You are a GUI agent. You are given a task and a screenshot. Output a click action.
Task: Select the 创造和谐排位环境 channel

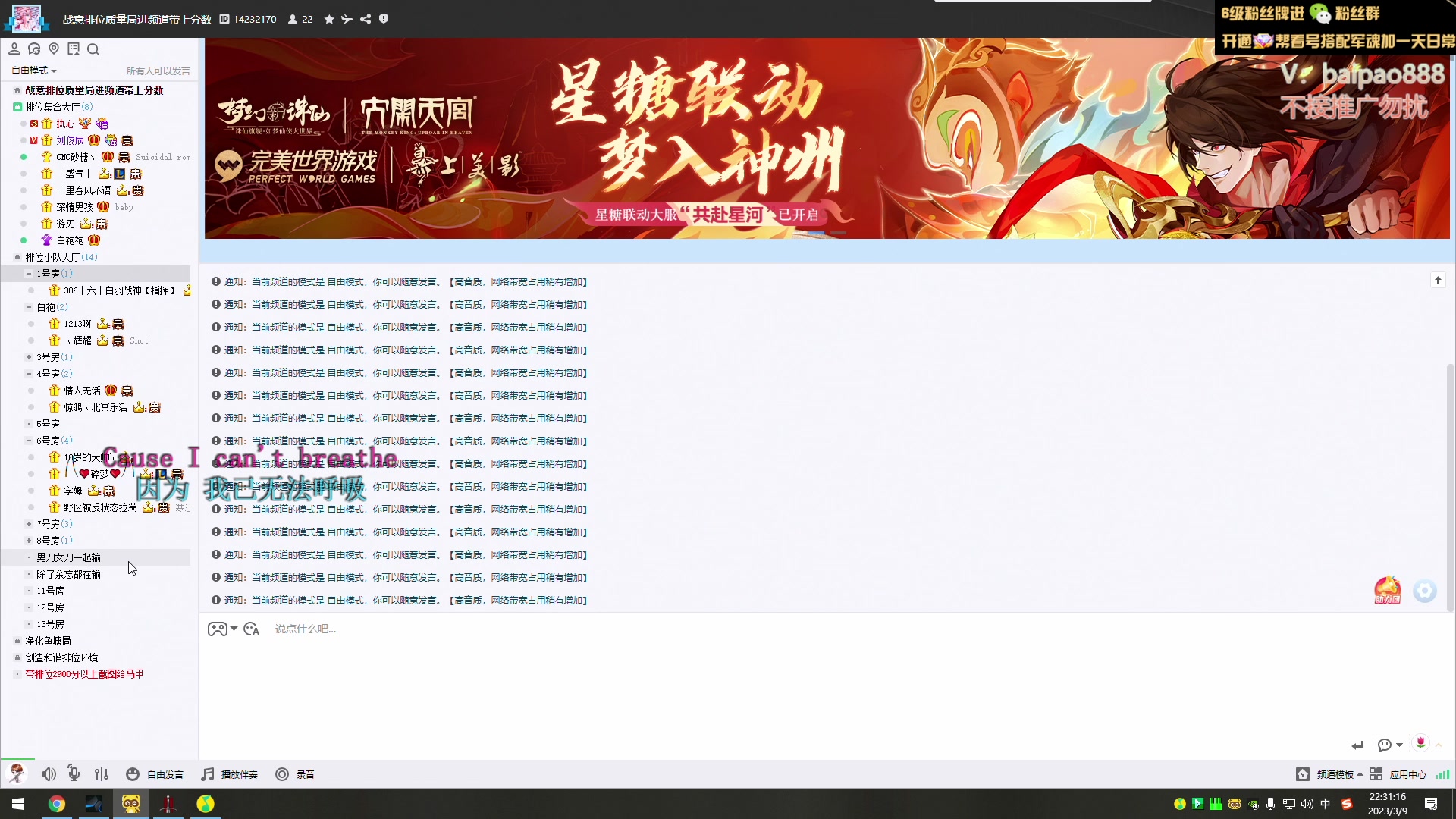tap(61, 657)
